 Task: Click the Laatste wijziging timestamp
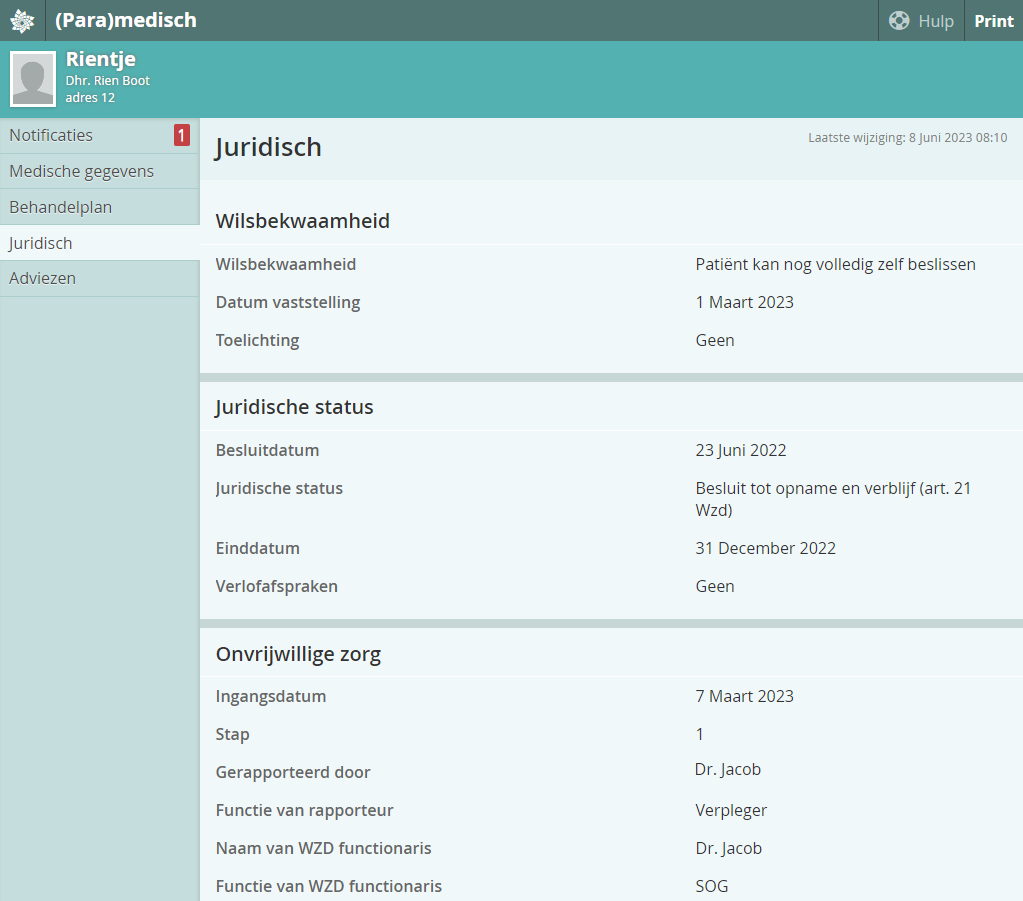(x=907, y=138)
